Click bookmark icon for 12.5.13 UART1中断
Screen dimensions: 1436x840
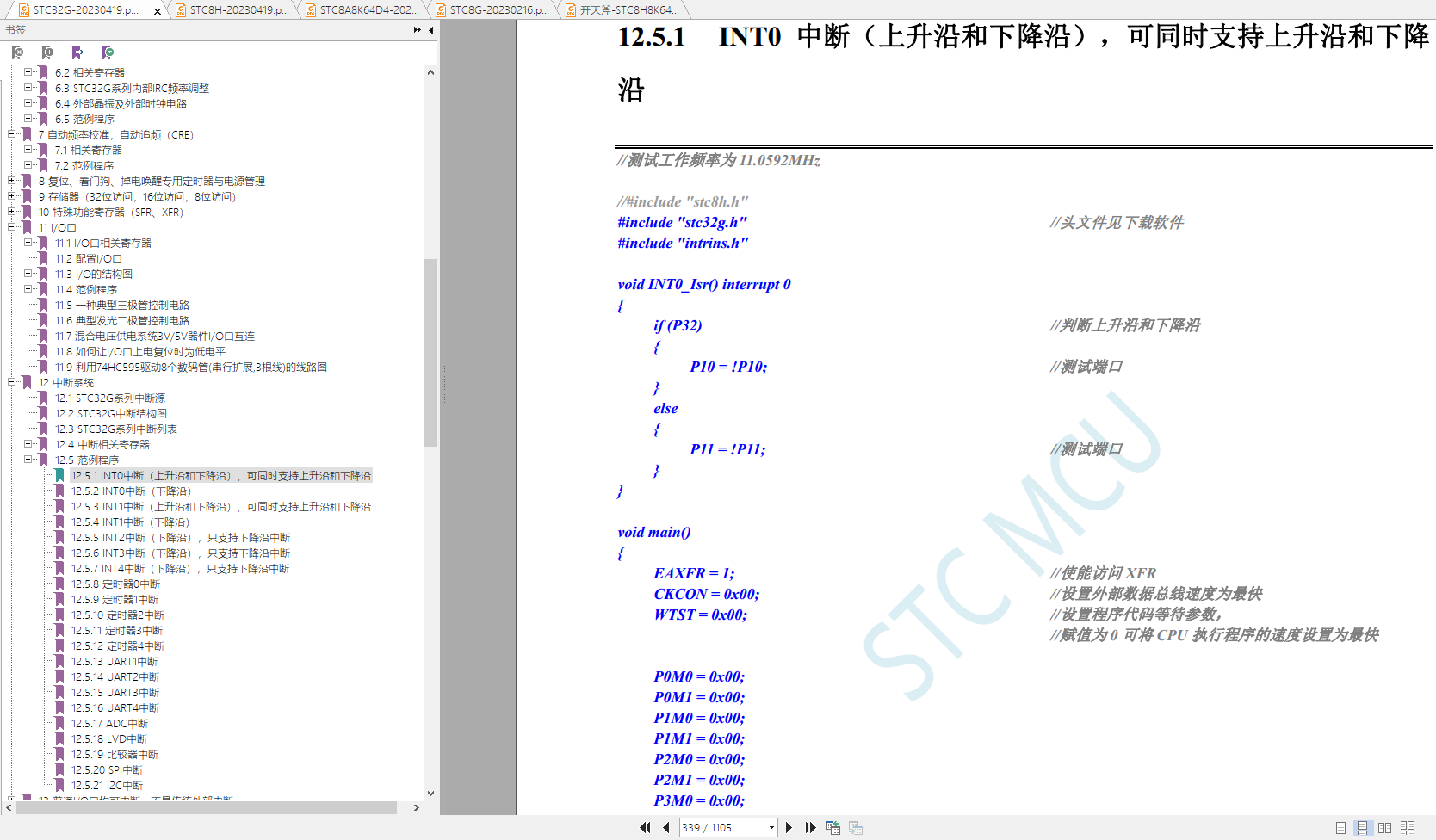(x=59, y=661)
